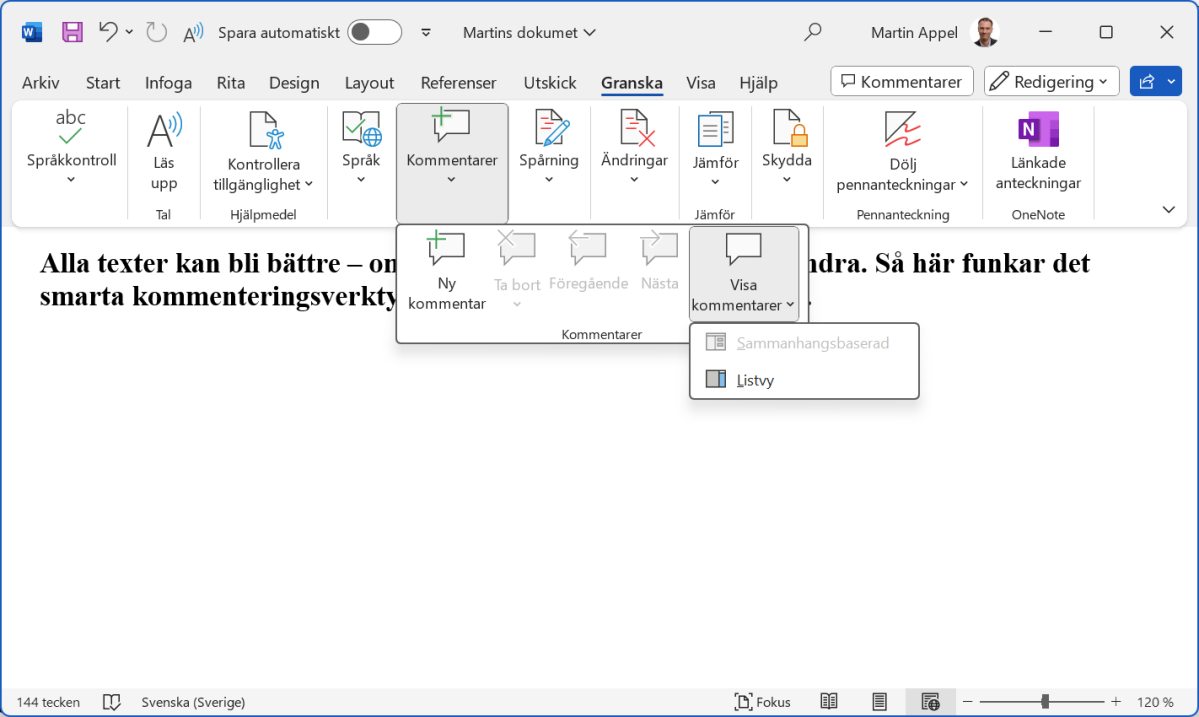
Task: Click the save icon in title bar
Action: 72,32
